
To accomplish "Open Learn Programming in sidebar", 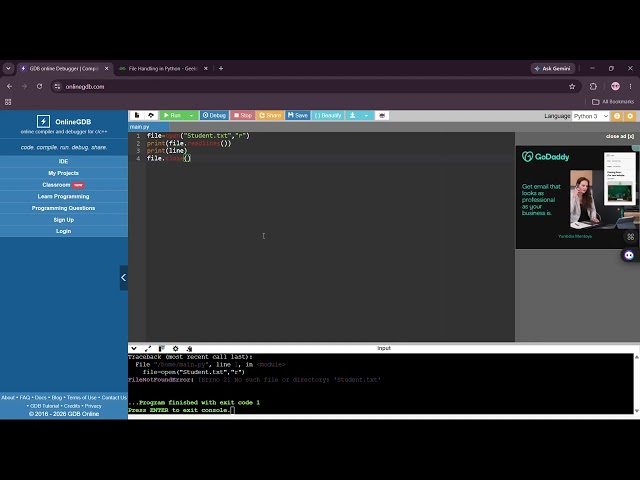I will click(x=64, y=196).
